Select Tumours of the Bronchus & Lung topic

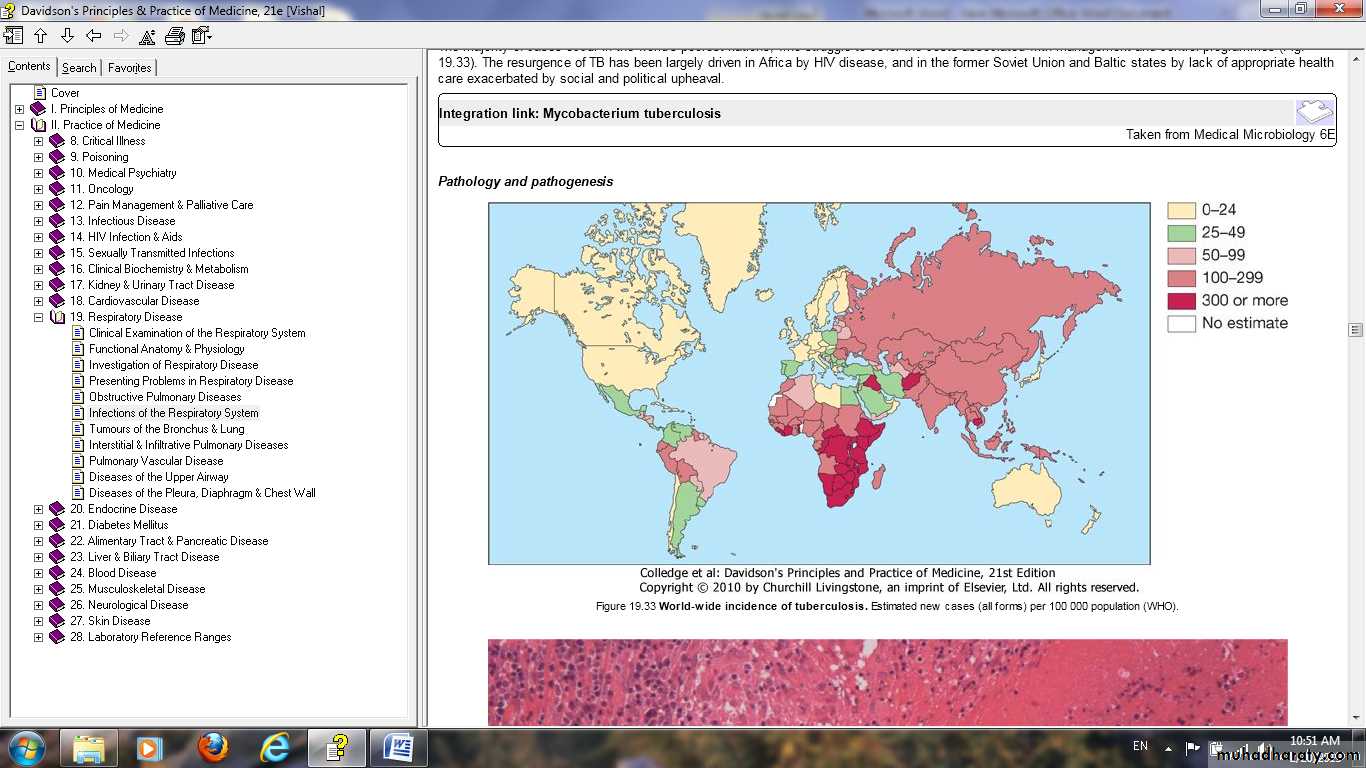click(x=166, y=429)
